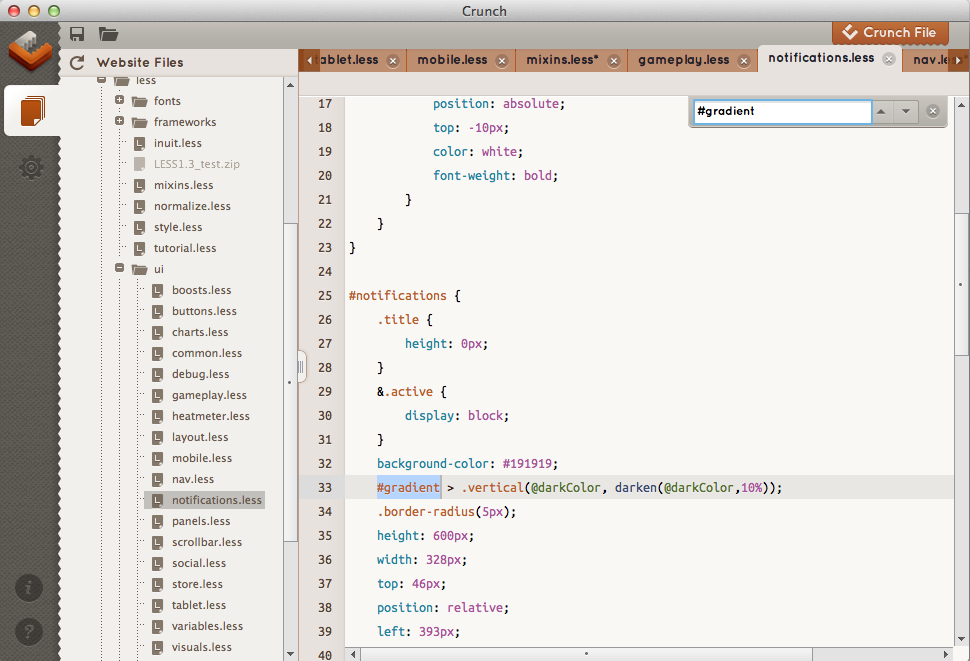This screenshot has width=970, height=661.
Task: Switch to the mobile.less tab
Action: [x=450, y=59]
